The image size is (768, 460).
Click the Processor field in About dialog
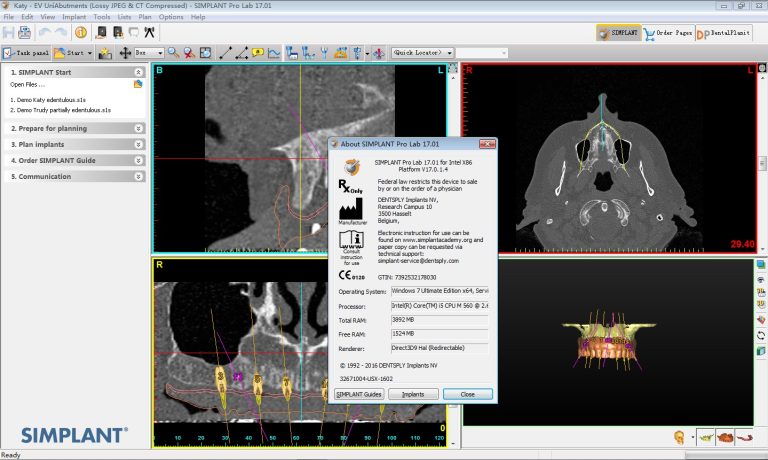(x=440, y=306)
